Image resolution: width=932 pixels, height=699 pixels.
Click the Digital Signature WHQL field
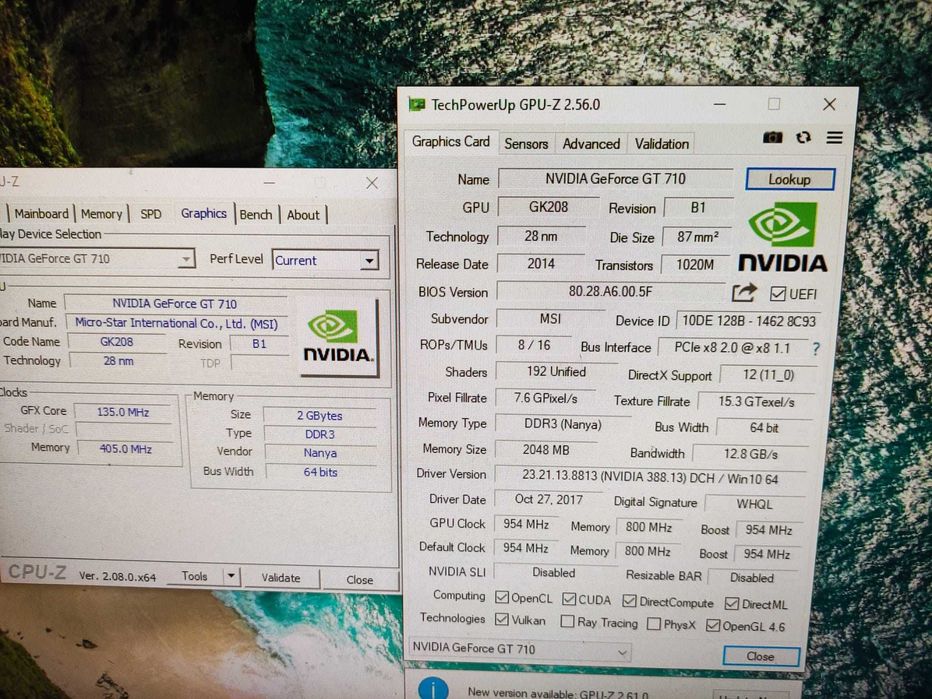point(754,504)
